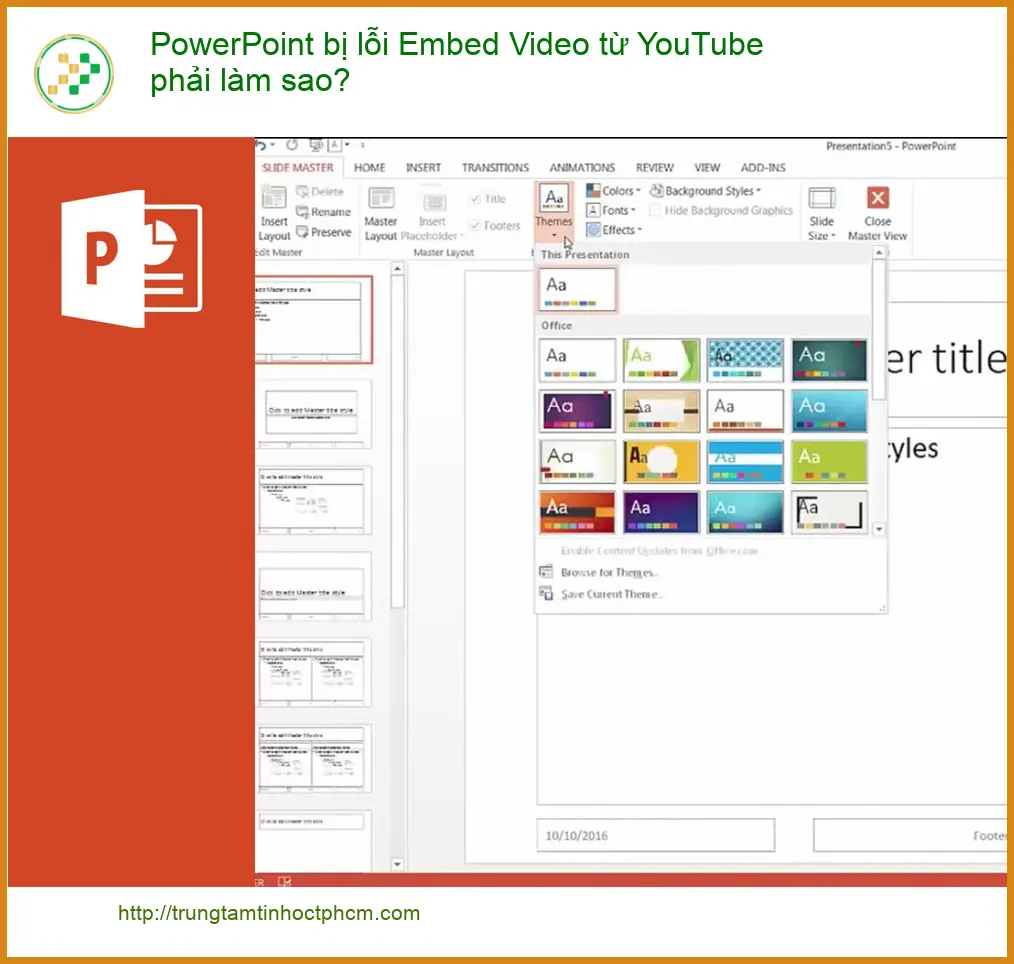Click the PowerPoint logo on the orange panel
This screenshot has height=964, width=1014.
point(132,259)
